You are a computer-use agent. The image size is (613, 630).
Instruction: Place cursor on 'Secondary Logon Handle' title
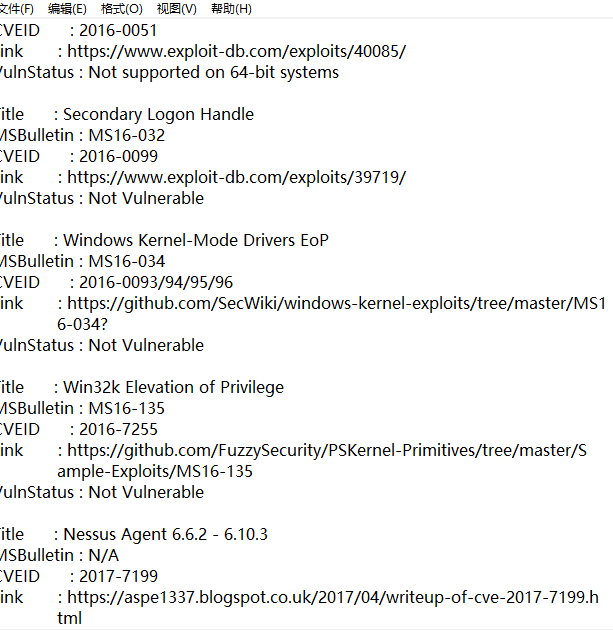(x=158, y=114)
